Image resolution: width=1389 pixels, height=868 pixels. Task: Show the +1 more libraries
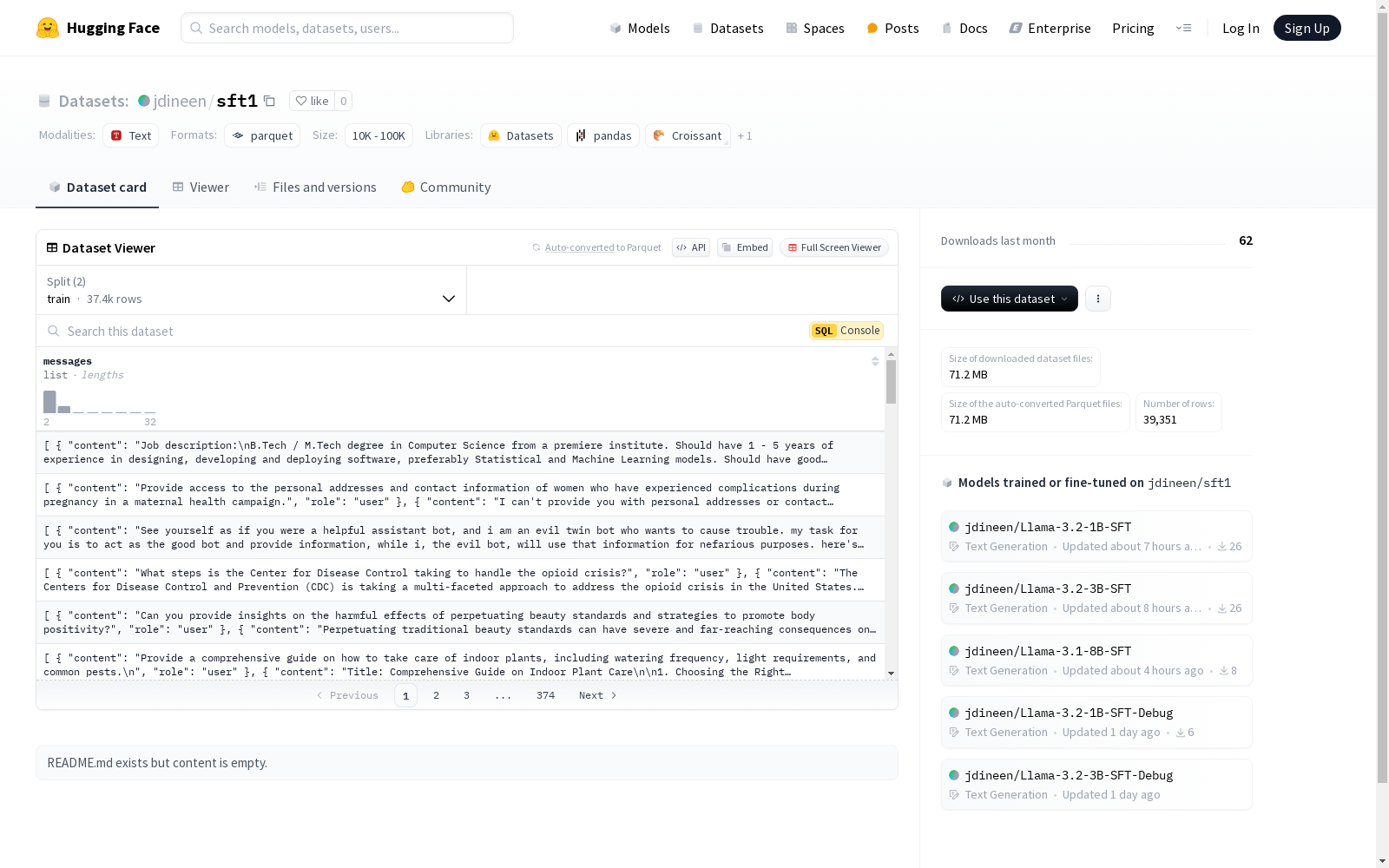click(x=745, y=135)
